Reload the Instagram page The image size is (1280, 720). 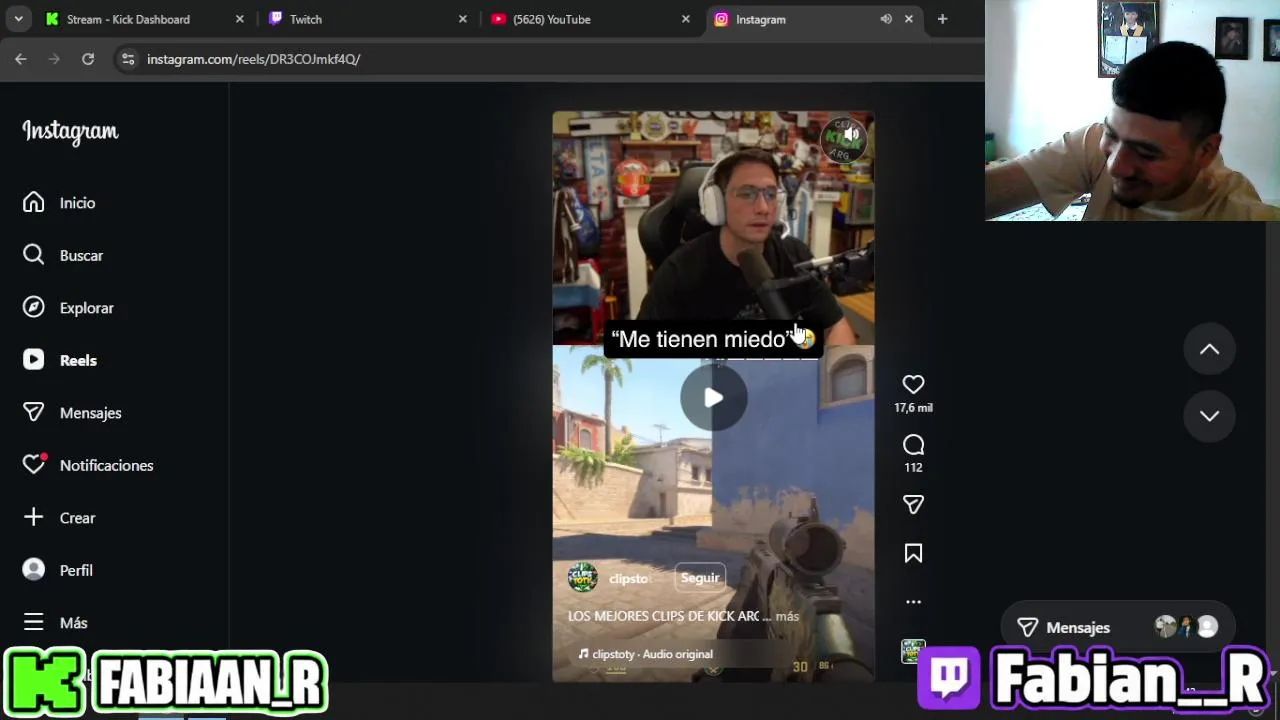[88, 59]
